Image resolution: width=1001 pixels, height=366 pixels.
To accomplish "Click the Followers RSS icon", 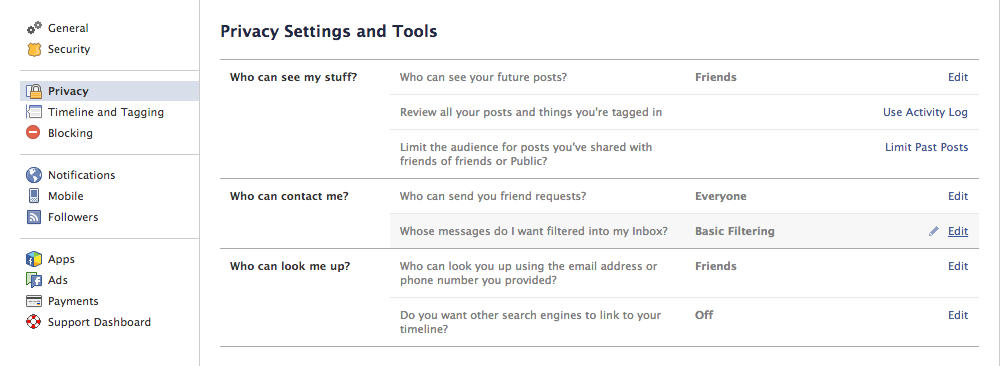I will click(x=34, y=217).
